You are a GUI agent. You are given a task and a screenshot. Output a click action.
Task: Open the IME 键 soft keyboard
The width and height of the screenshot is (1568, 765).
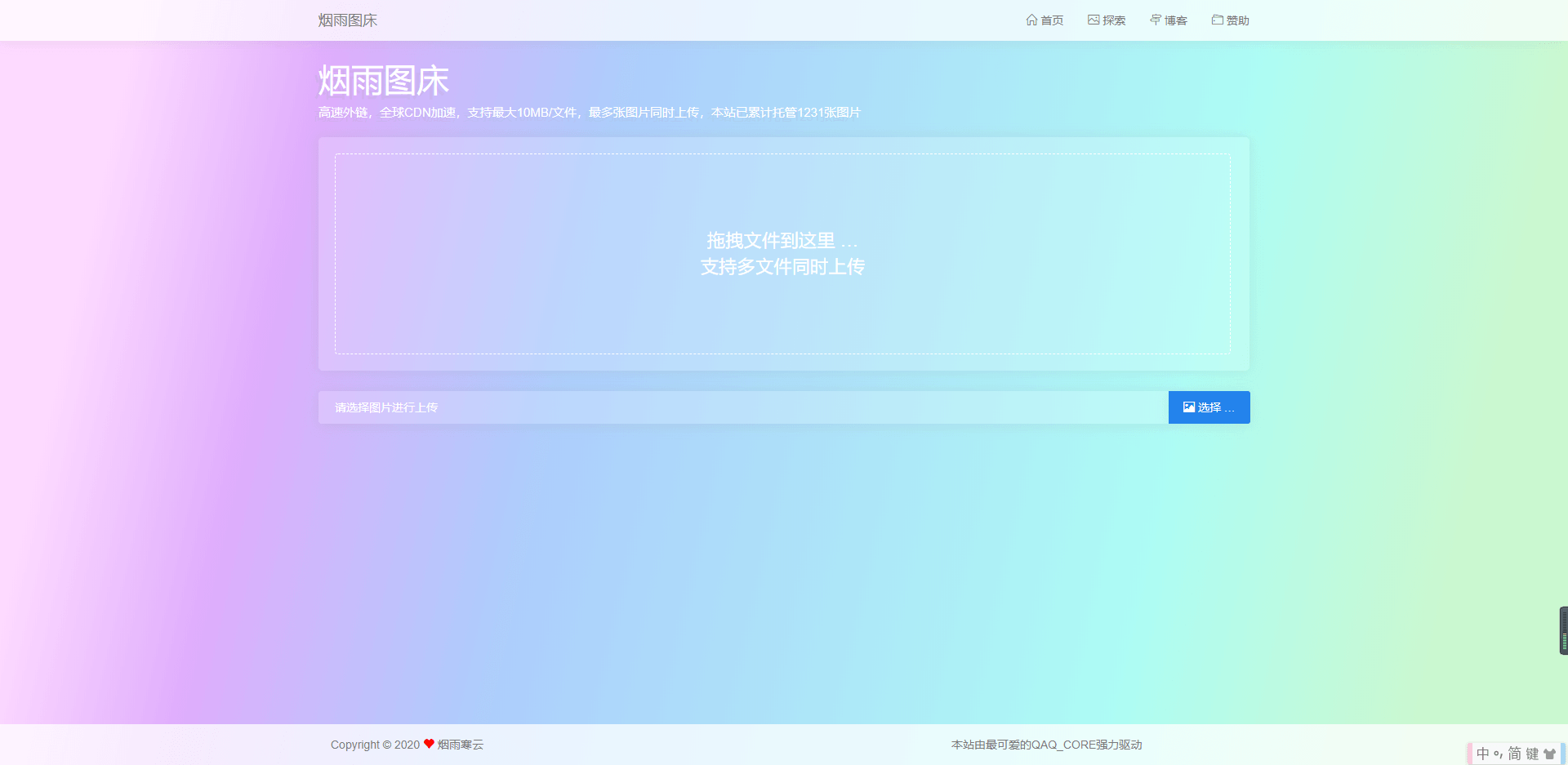point(1532,754)
